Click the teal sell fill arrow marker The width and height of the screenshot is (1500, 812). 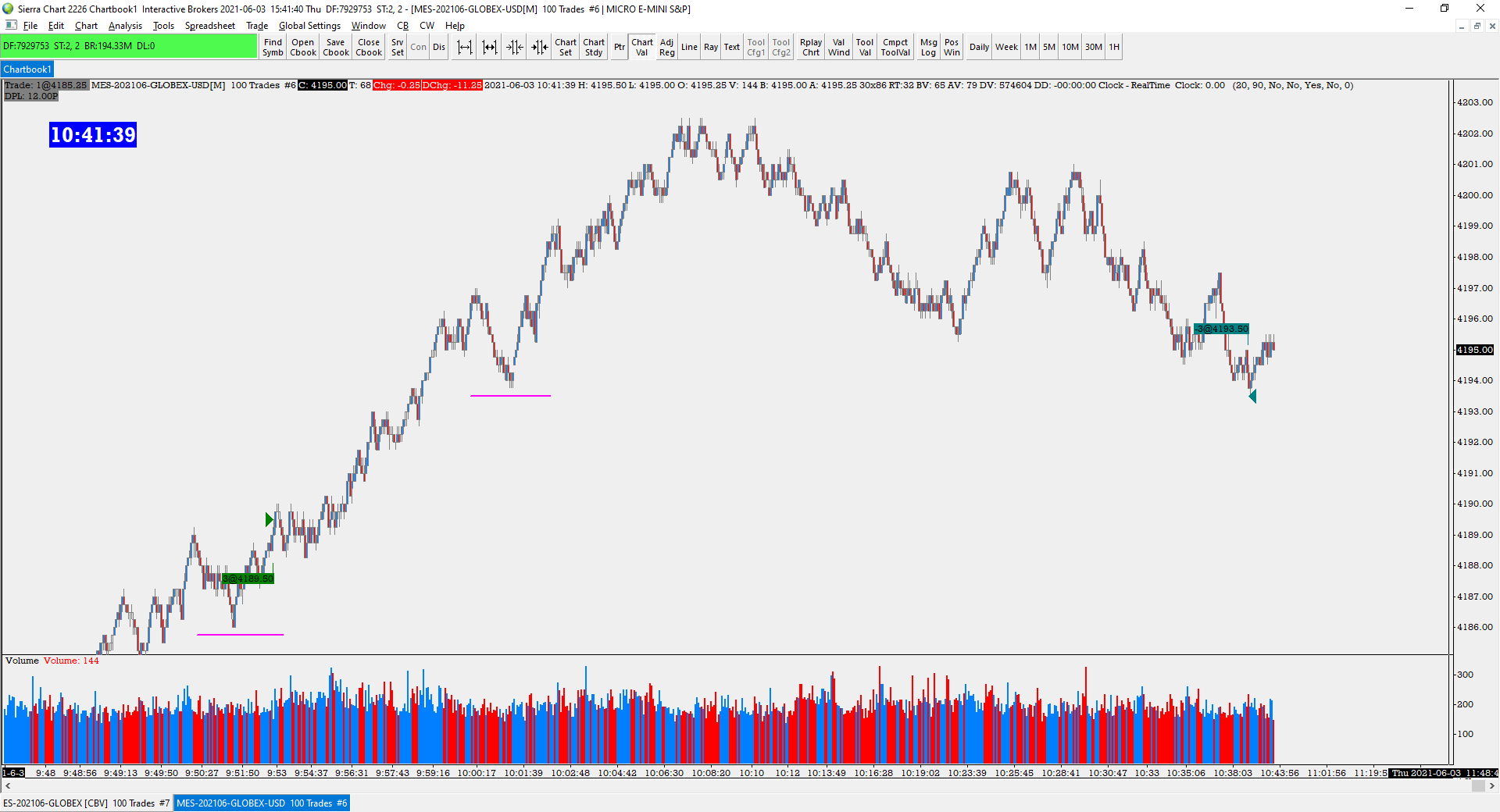pos(1252,397)
